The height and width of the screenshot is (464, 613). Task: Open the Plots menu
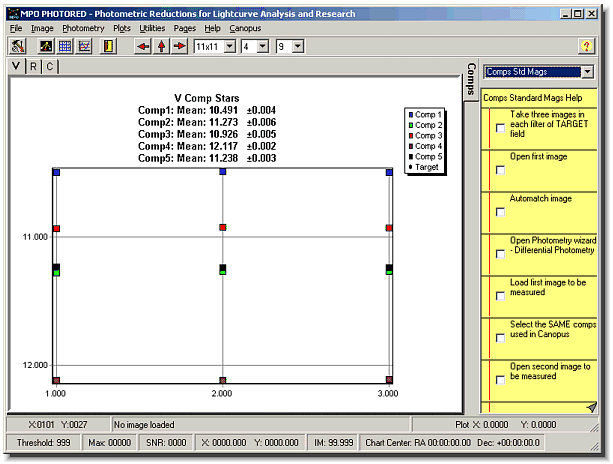[x=122, y=28]
